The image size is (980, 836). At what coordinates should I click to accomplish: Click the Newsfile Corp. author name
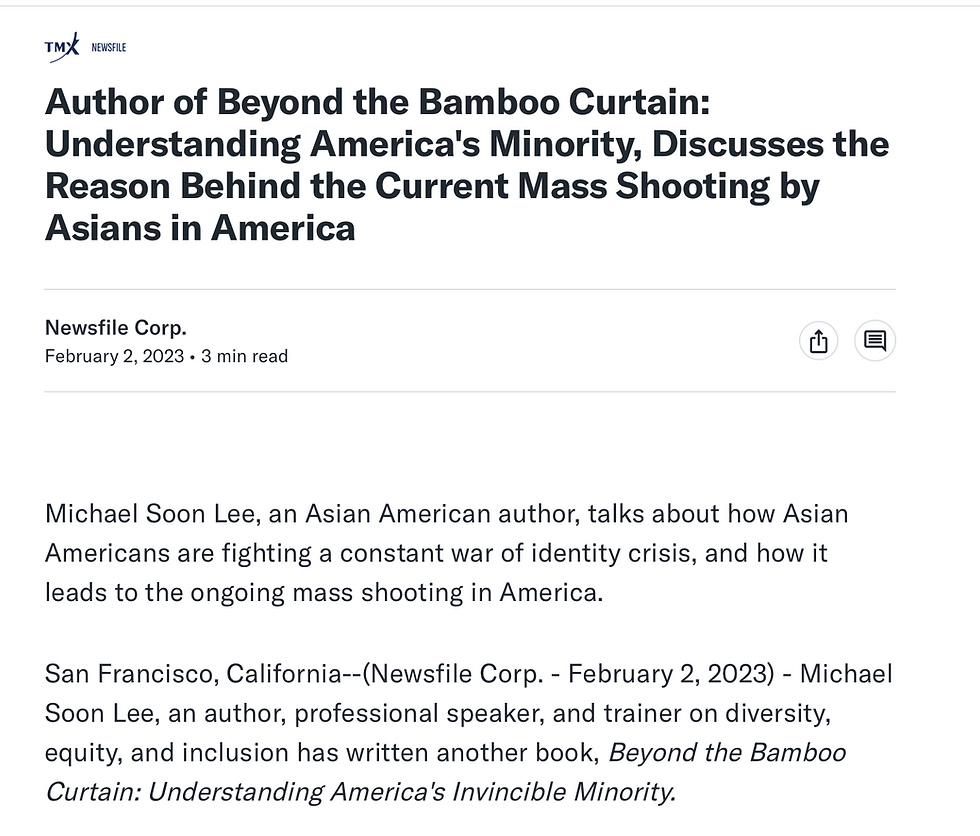pos(116,327)
